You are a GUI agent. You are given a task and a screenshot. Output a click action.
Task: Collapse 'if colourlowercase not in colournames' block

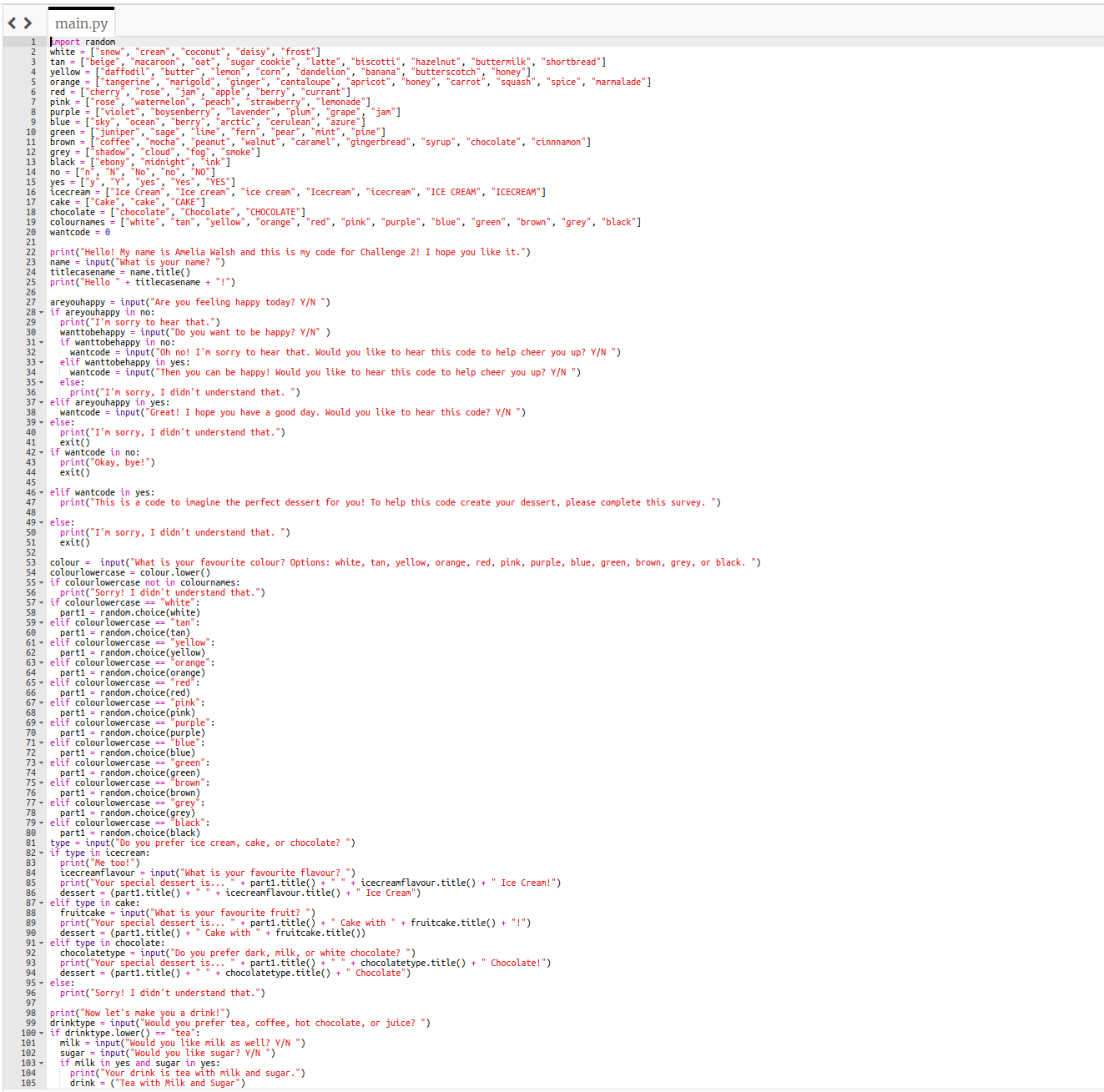coord(41,583)
